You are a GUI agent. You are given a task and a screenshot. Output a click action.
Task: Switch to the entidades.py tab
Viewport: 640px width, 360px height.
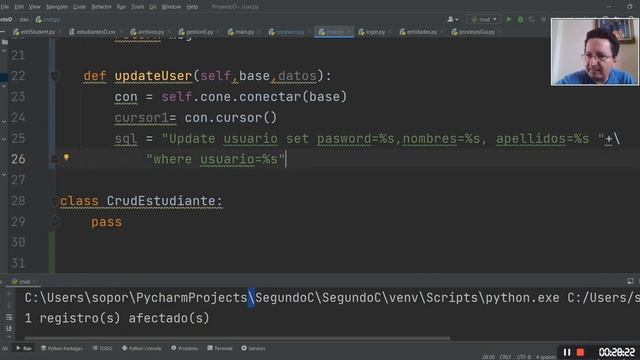pos(421,32)
